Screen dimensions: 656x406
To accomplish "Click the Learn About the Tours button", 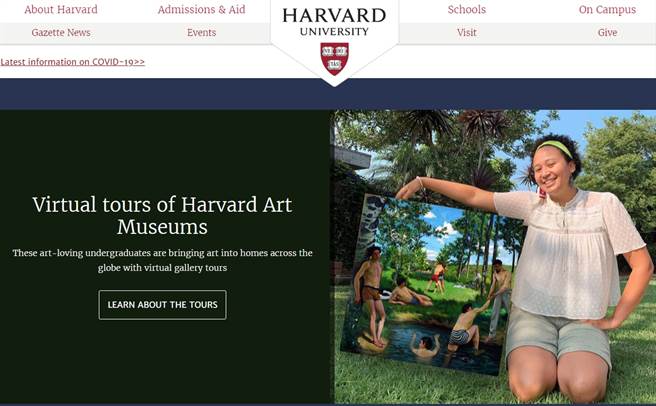I will click(162, 305).
